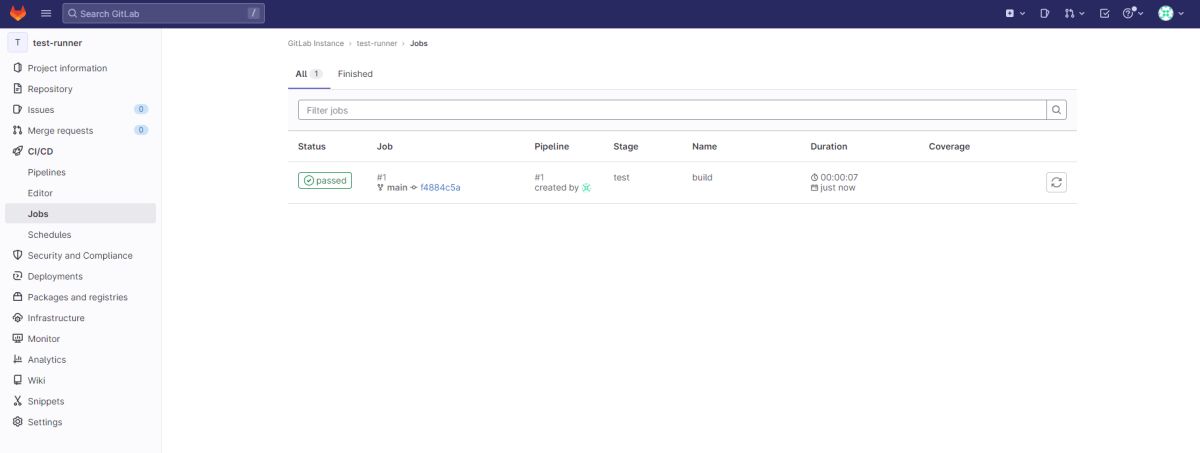Click the Duration column header
Screen dimensions: 1200x453
829,146
